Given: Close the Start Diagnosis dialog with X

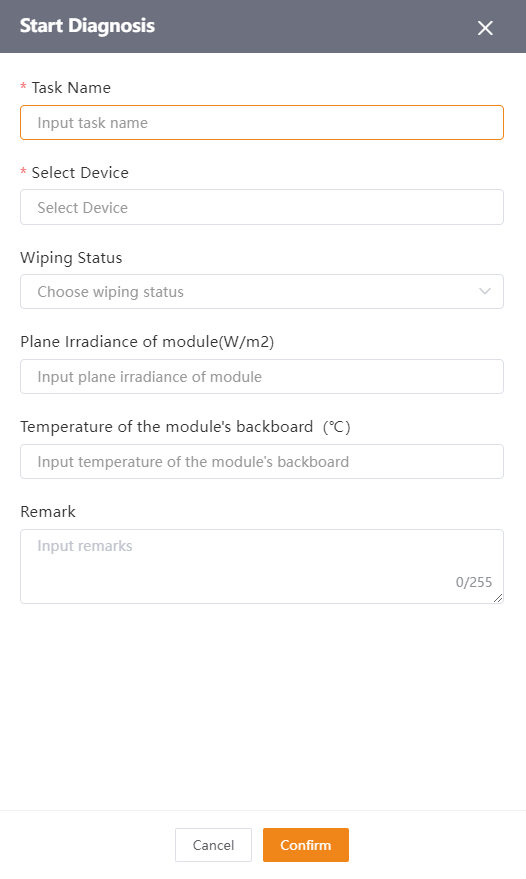Looking at the screenshot, I should tap(485, 28).
